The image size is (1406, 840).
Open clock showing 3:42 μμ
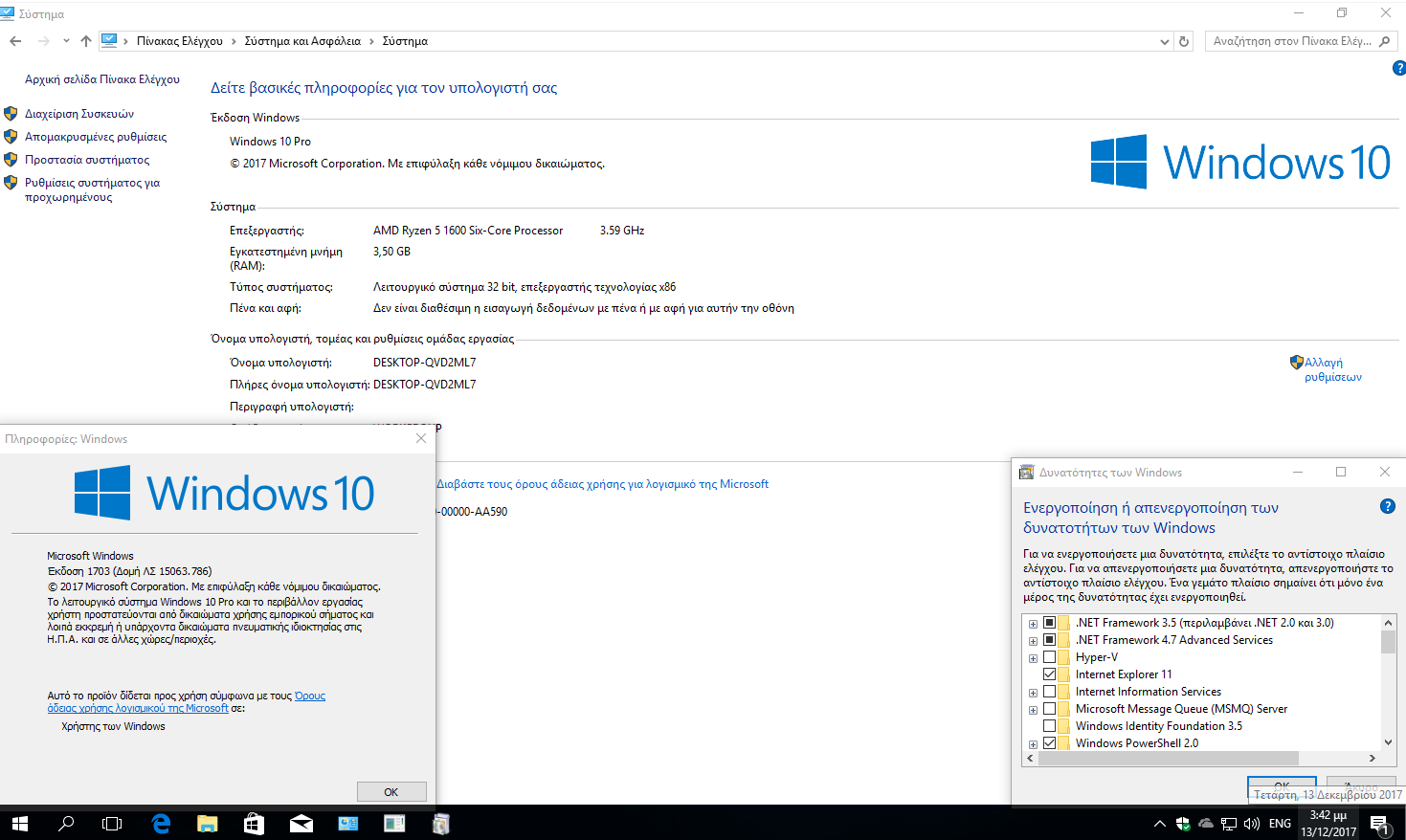[x=1328, y=824]
